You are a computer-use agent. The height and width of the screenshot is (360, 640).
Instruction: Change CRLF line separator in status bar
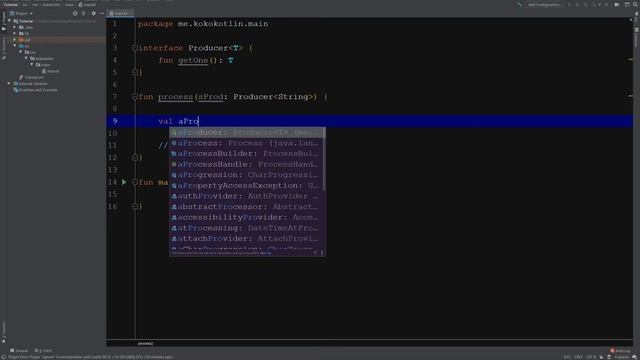(578, 357)
